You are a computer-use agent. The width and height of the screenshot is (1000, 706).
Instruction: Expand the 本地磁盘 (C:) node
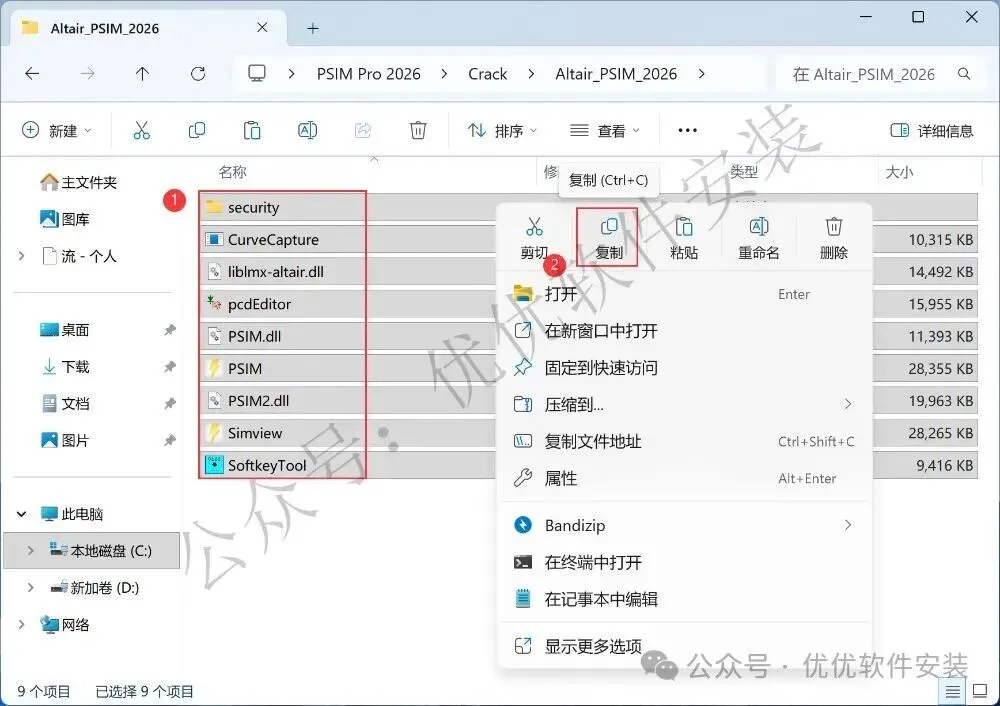[x=31, y=550]
